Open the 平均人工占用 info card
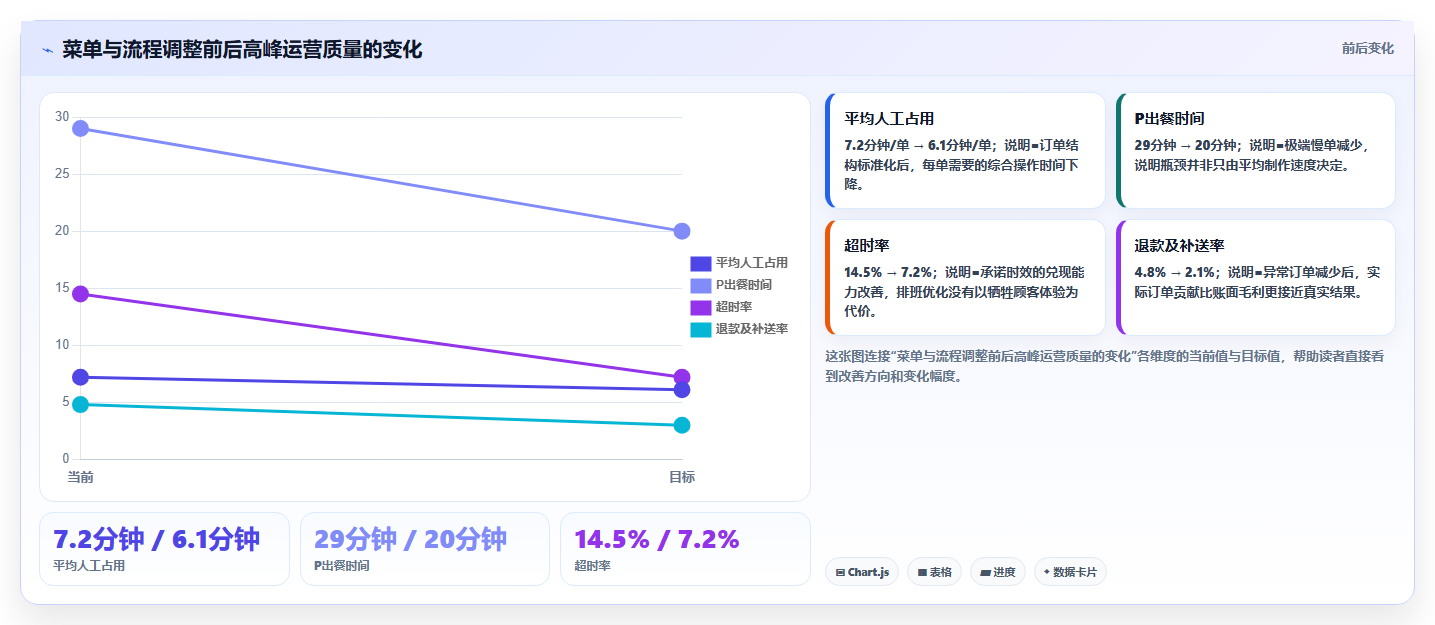Screen dimensions: 1435x625 pyautogui.click(x=965, y=150)
